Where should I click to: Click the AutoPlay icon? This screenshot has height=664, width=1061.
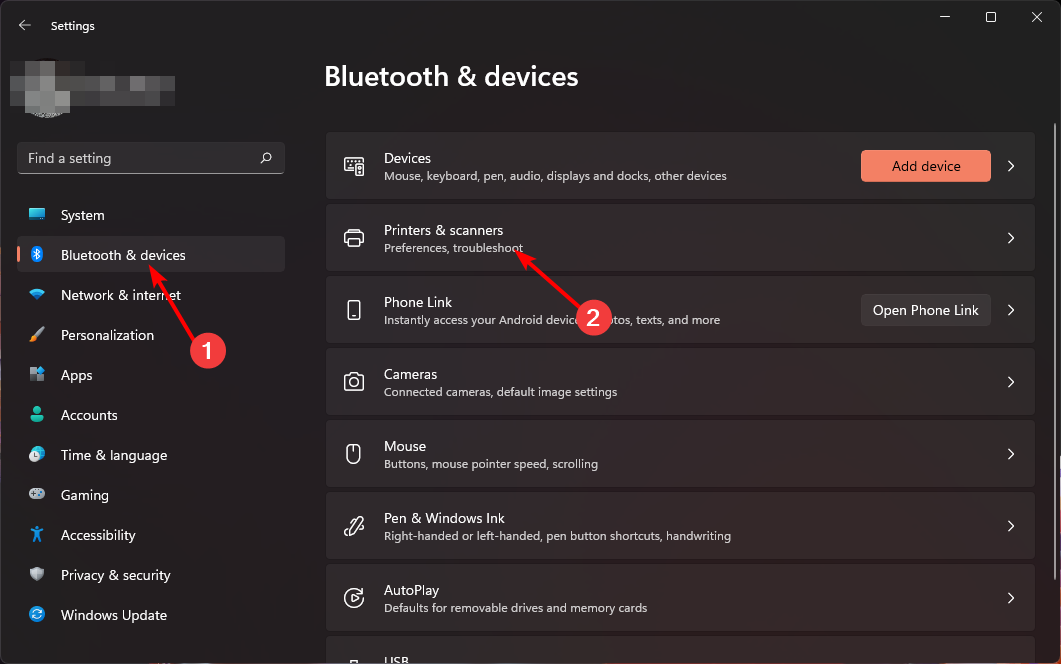354,597
